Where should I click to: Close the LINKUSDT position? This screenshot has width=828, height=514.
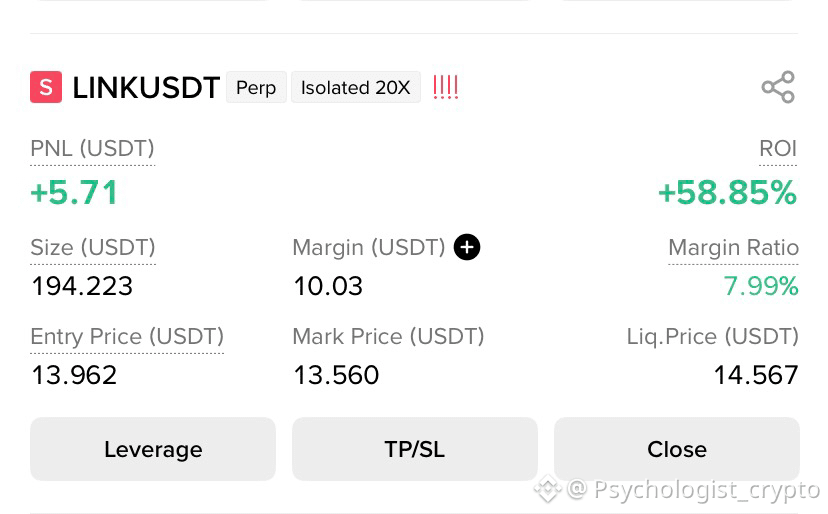(x=676, y=449)
